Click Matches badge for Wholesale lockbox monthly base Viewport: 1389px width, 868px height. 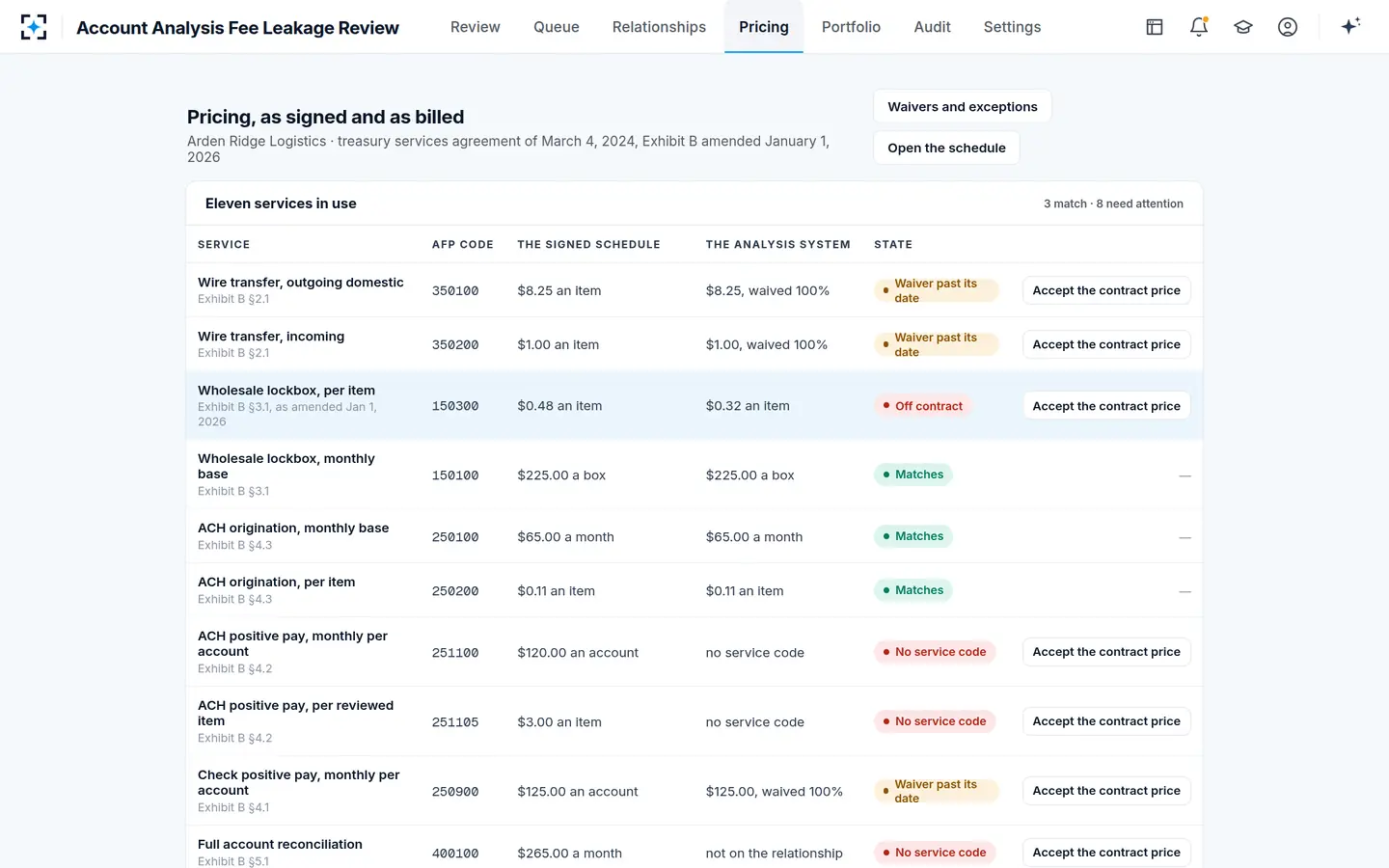[913, 475]
